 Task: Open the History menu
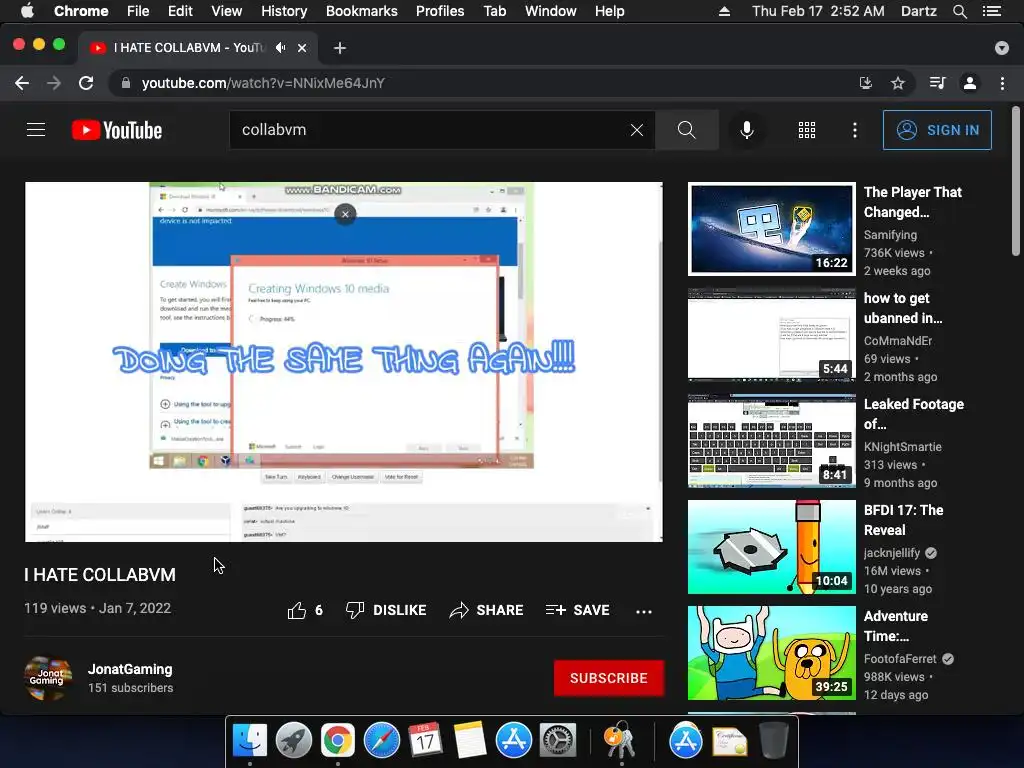tap(284, 11)
